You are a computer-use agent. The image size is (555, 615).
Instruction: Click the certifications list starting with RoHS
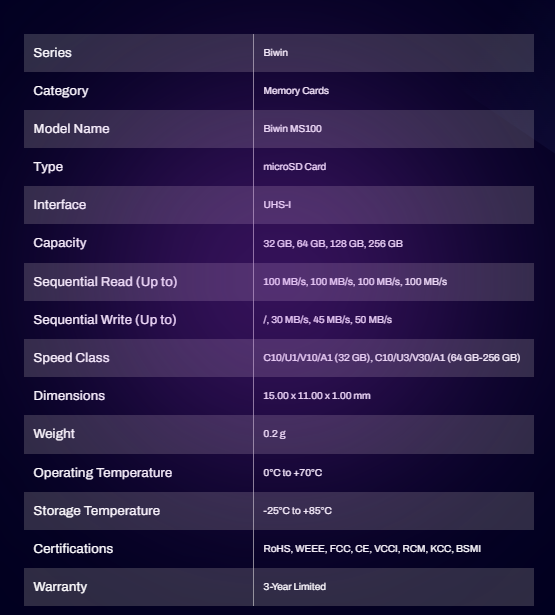pos(372,549)
